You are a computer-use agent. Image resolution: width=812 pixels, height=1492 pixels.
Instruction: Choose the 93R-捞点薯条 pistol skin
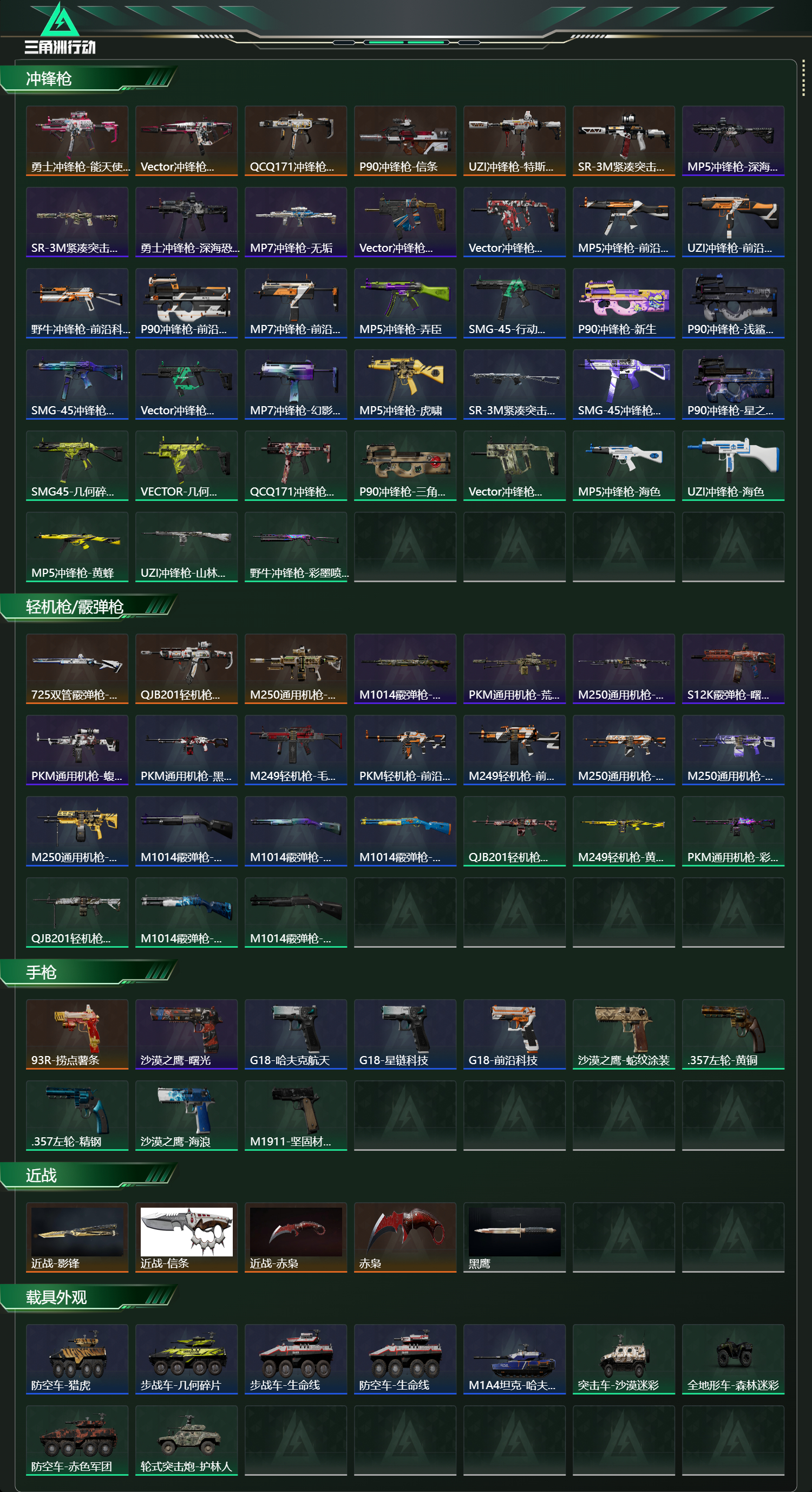click(77, 1034)
